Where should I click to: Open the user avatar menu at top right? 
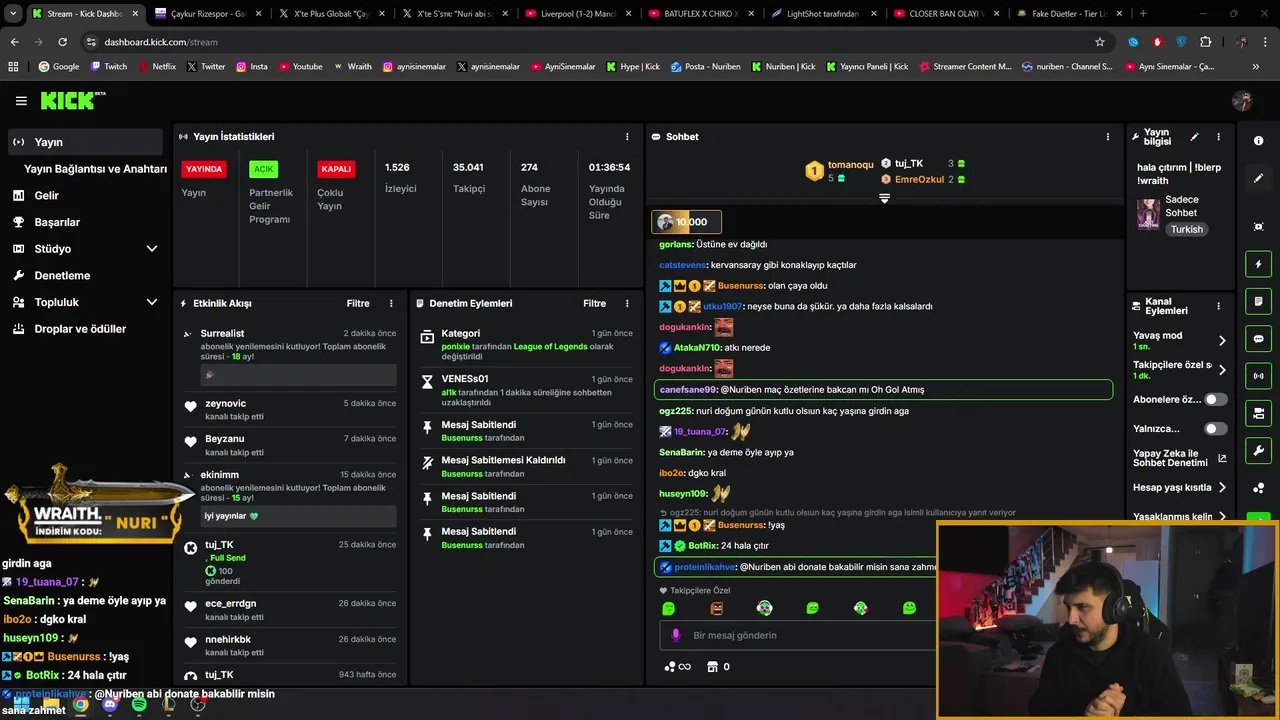coord(1242,101)
